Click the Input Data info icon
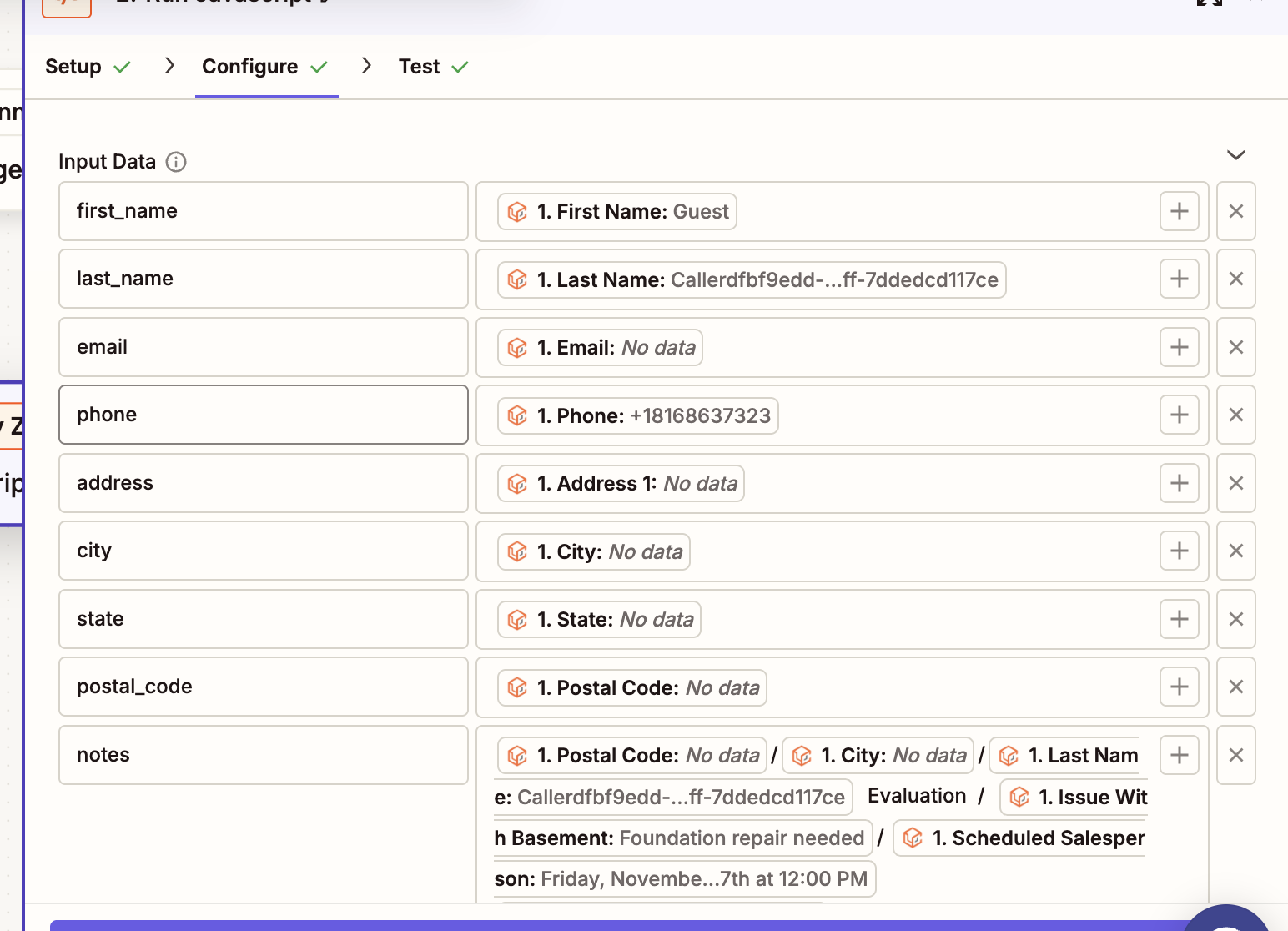 click(x=176, y=162)
